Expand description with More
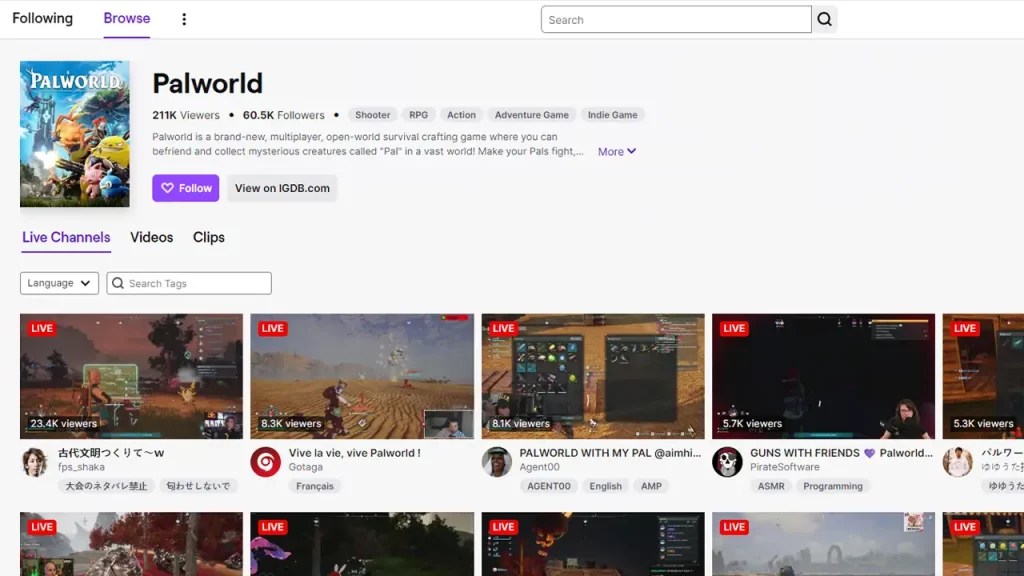The height and width of the screenshot is (576, 1024). click(x=616, y=152)
